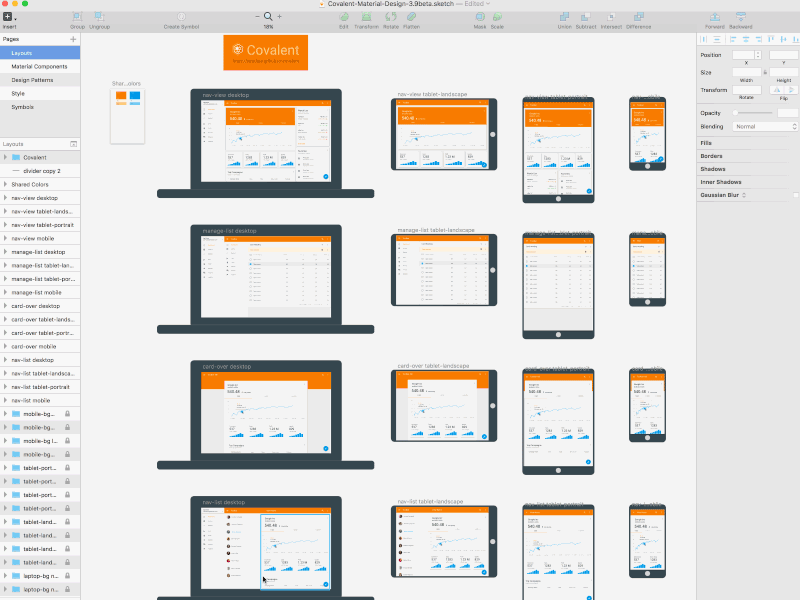Open the Blending mode dropdown

(x=766, y=126)
